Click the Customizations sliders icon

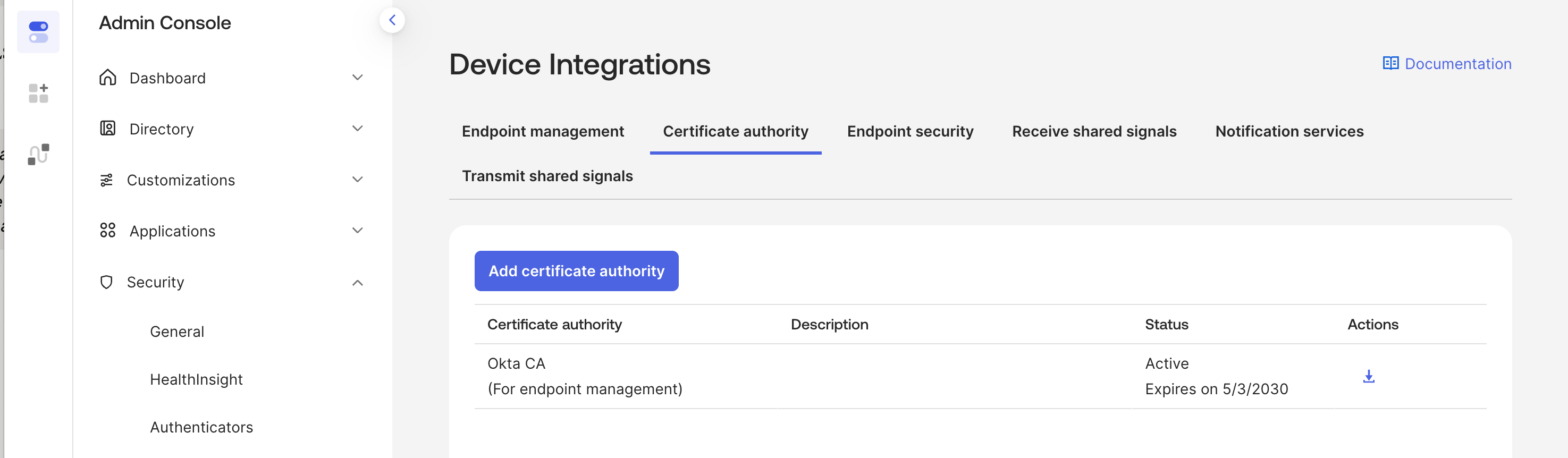point(106,180)
